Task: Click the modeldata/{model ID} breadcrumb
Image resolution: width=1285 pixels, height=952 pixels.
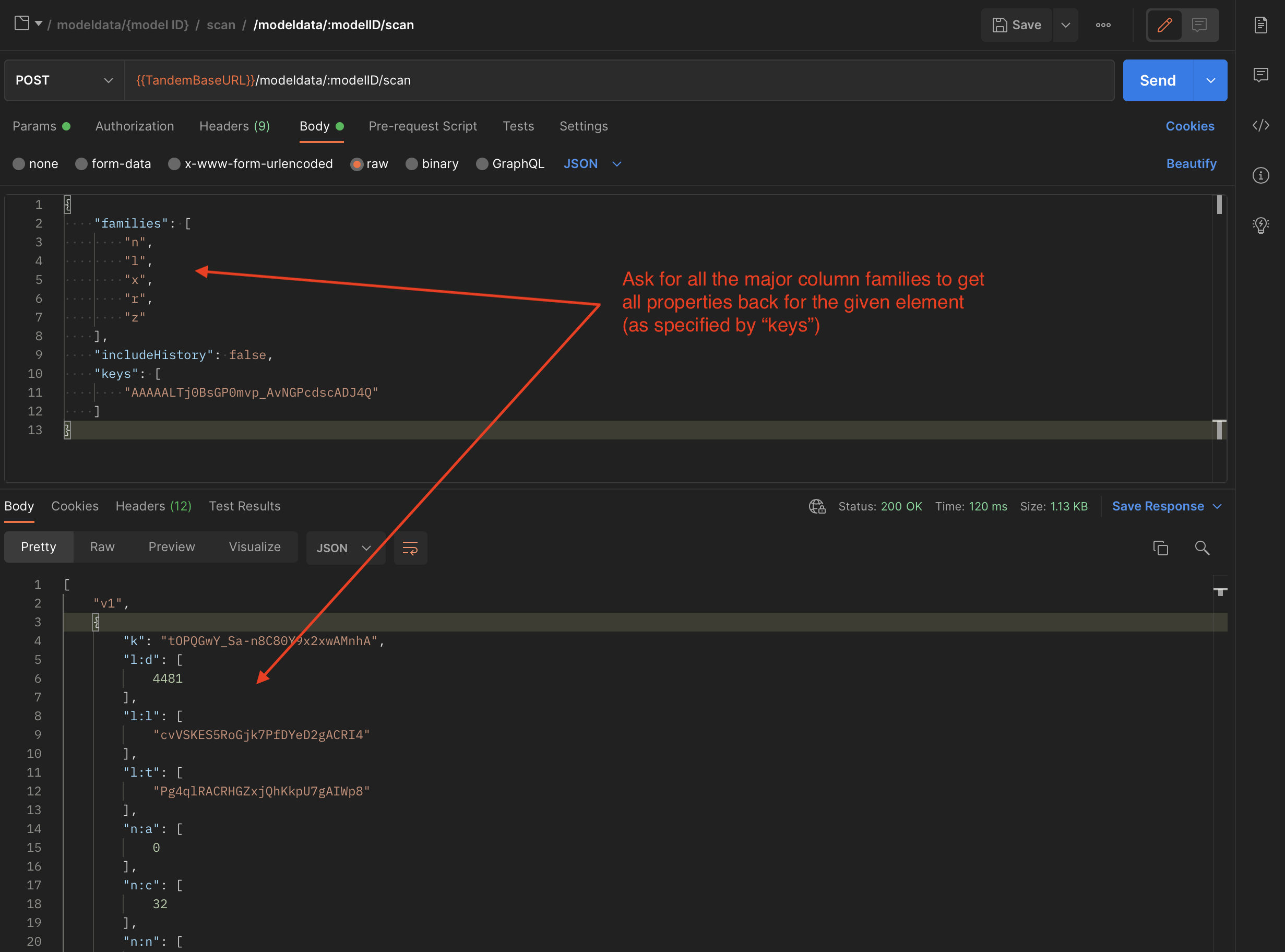Action: click(123, 25)
